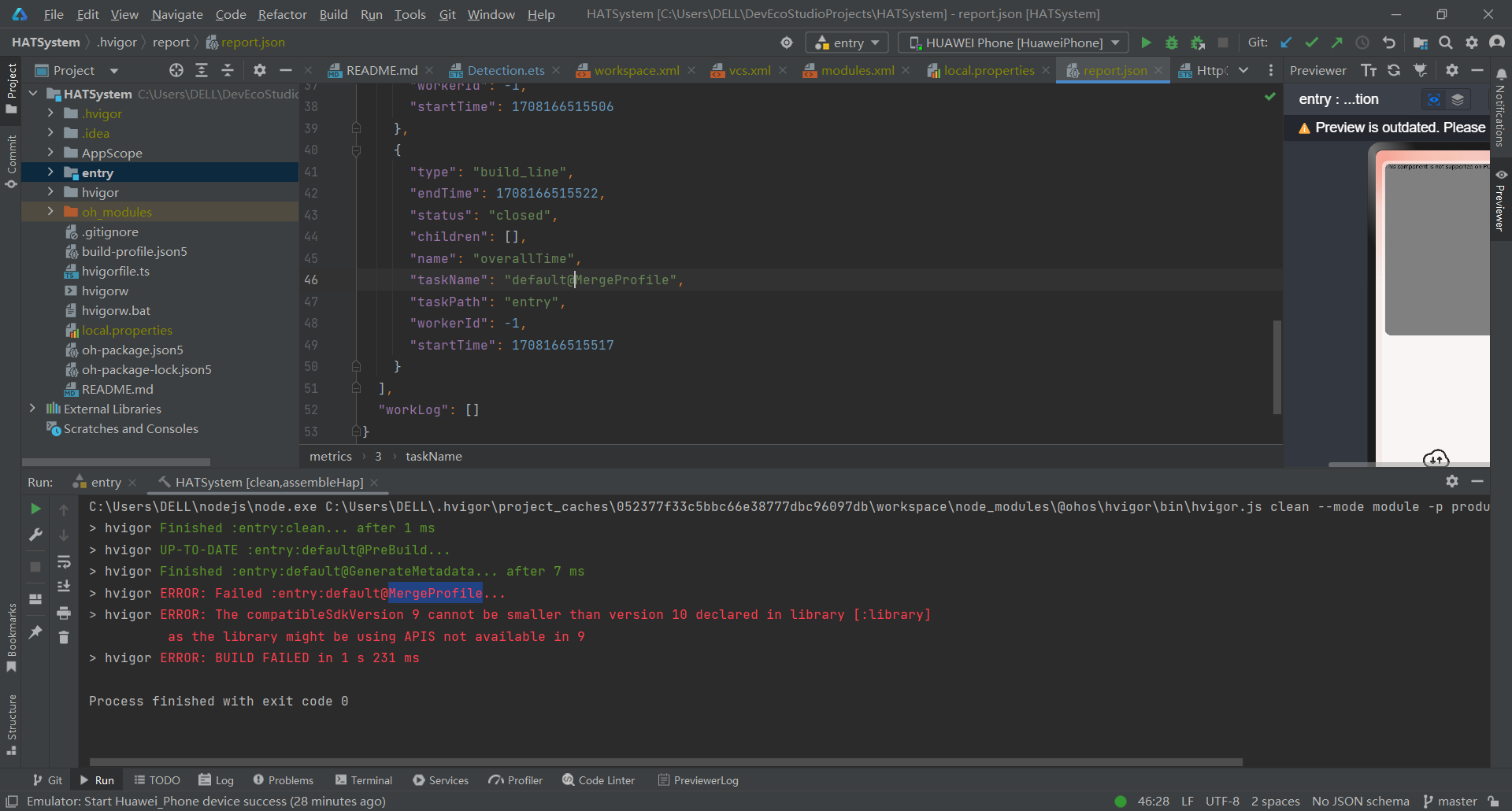This screenshot has height=811, width=1512.
Task: Open the user account avatar icon
Action: (1497, 43)
